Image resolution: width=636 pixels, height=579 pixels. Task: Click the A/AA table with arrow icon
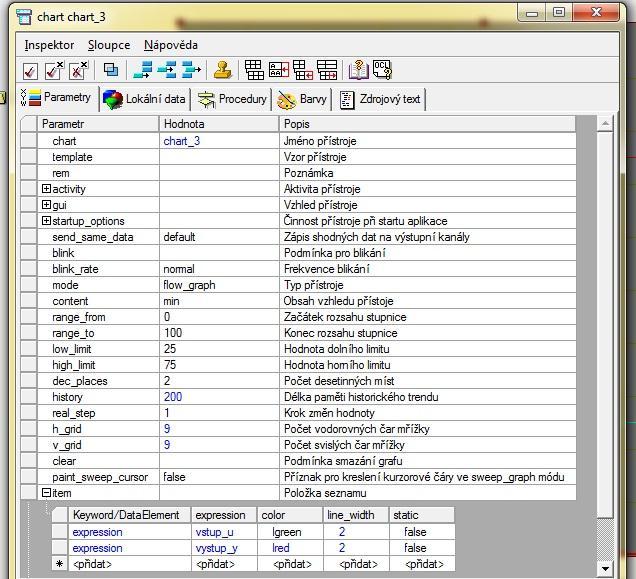click(279, 70)
